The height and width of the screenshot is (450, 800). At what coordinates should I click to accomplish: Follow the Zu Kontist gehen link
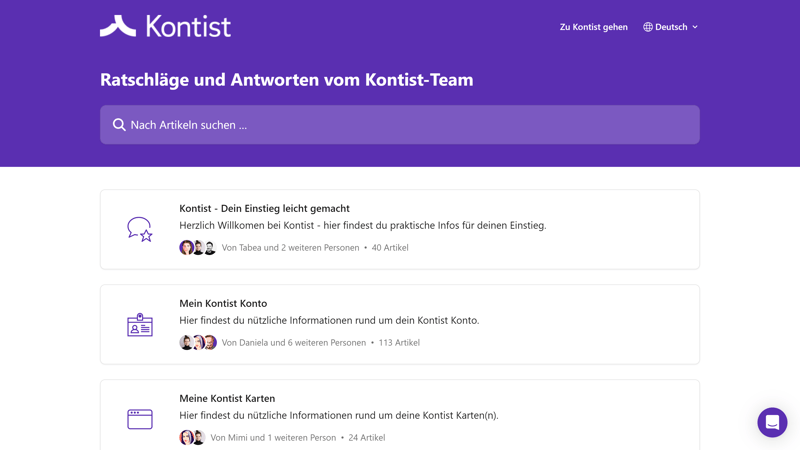(593, 27)
